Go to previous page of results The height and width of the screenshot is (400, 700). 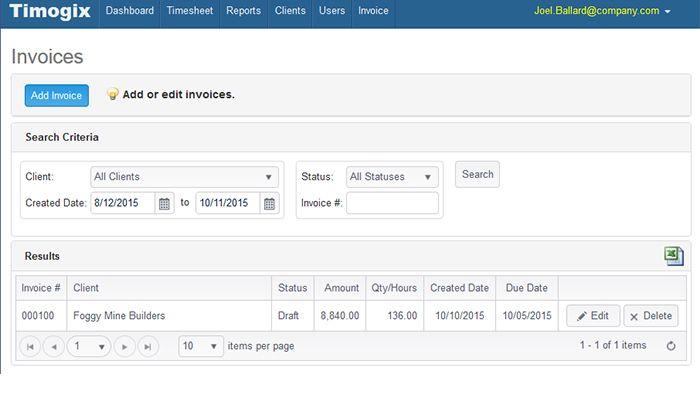pyautogui.click(x=54, y=346)
